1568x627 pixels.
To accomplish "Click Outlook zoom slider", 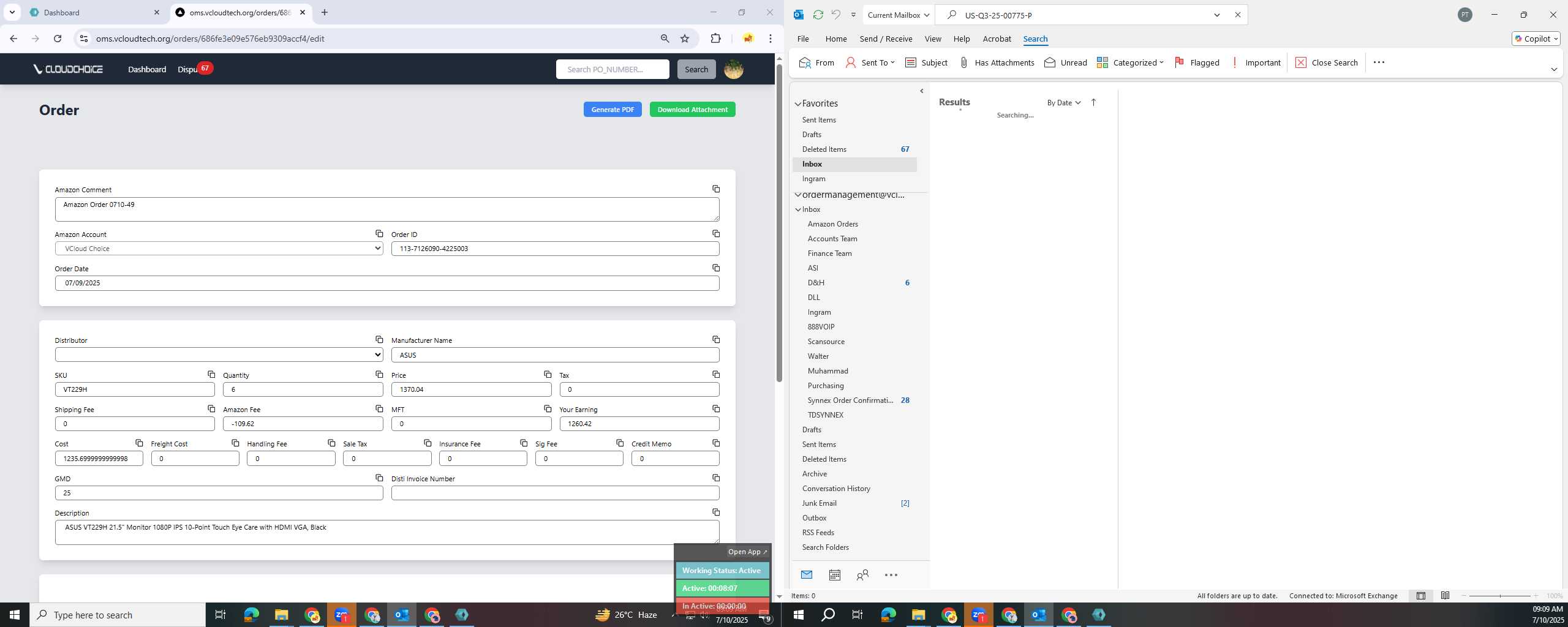I will (1500, 596).
